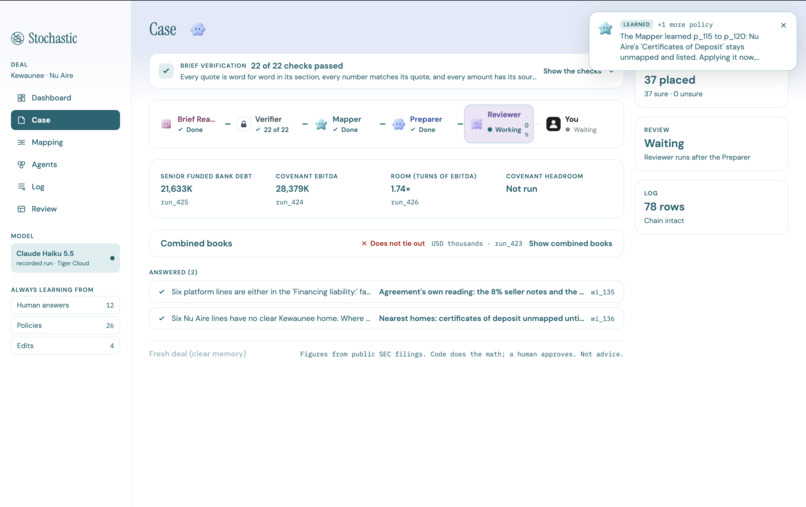Click the You Waiting pipeline step

click(x=571, y=124)
